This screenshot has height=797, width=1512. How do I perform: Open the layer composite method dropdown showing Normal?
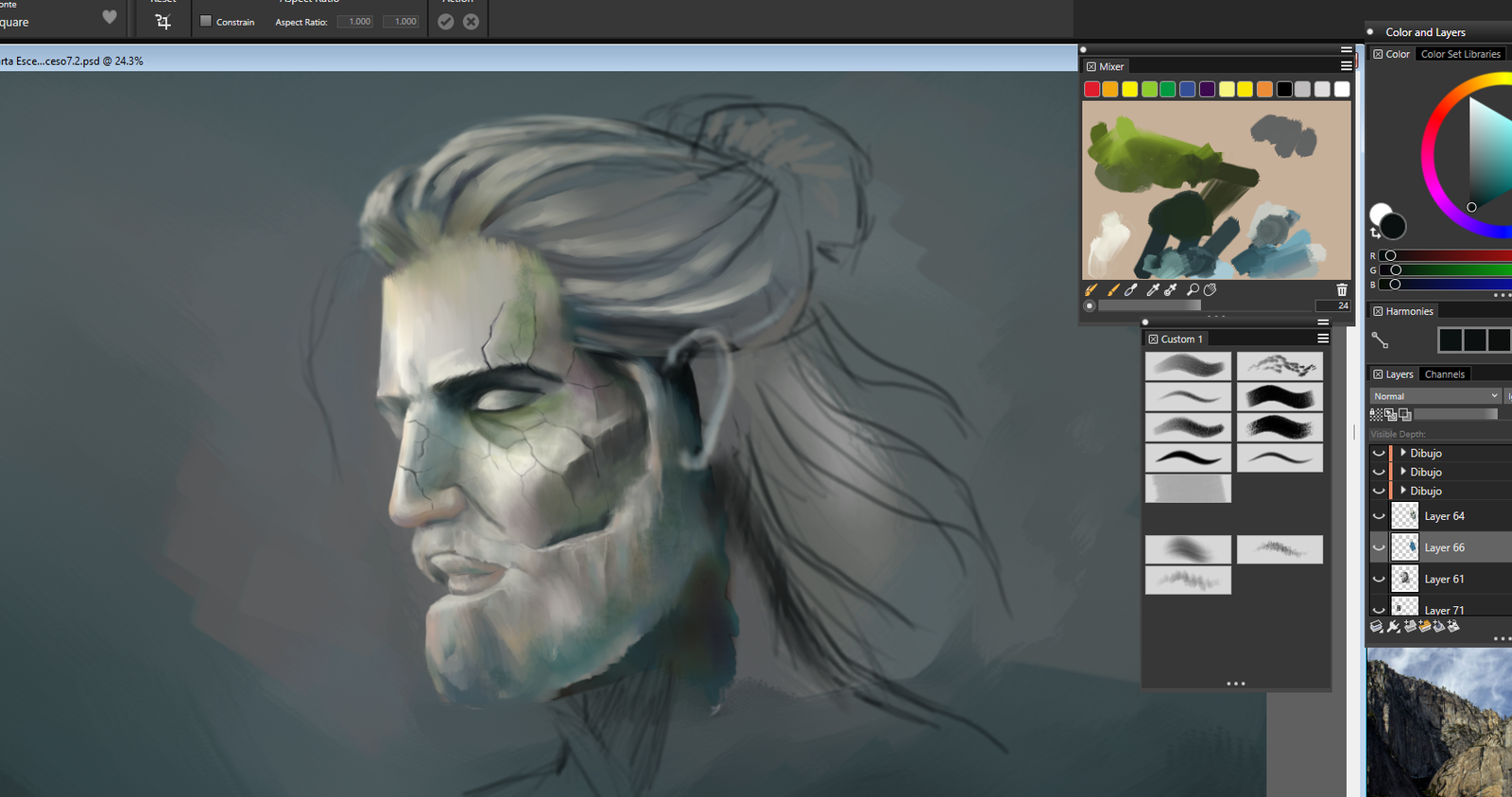click(x=1435, y=396)
